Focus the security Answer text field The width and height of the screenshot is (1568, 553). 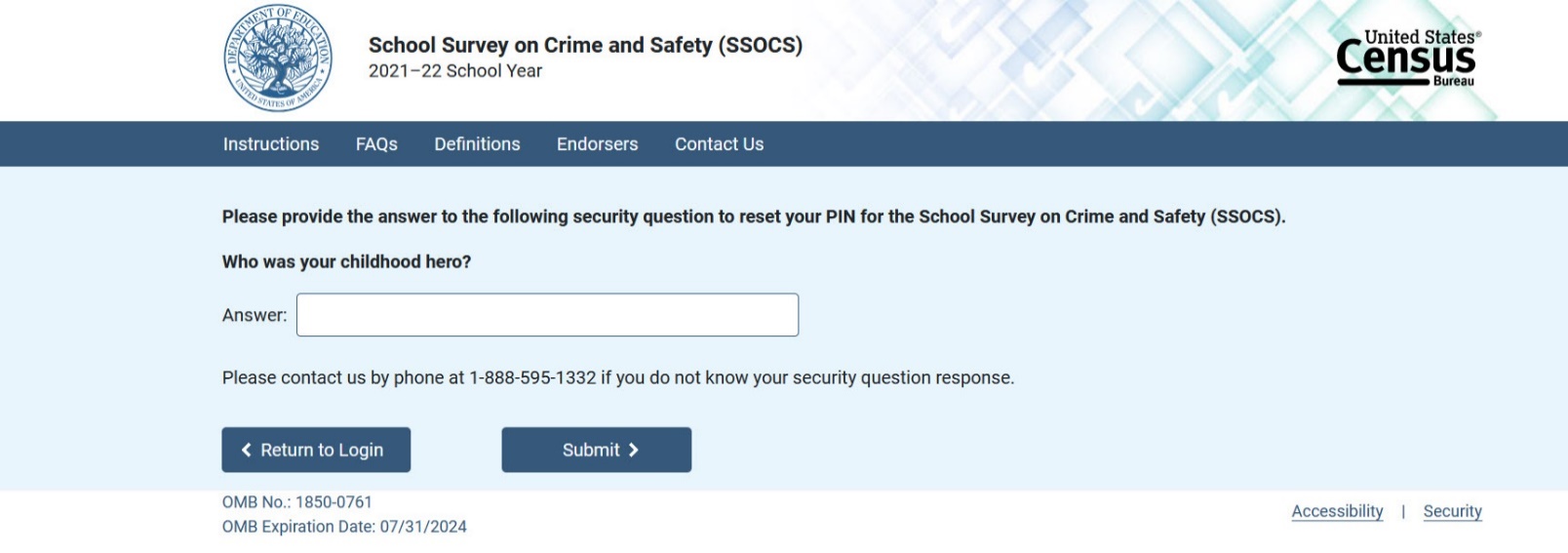pyautogui.click(x=547, y=315)
